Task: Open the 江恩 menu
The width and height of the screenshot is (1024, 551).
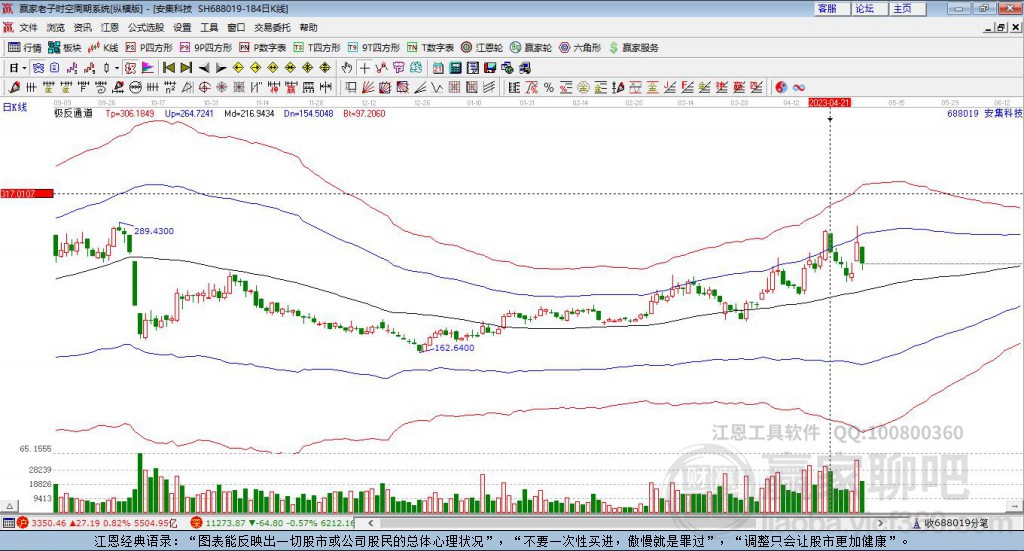Action: pos(110,27)
